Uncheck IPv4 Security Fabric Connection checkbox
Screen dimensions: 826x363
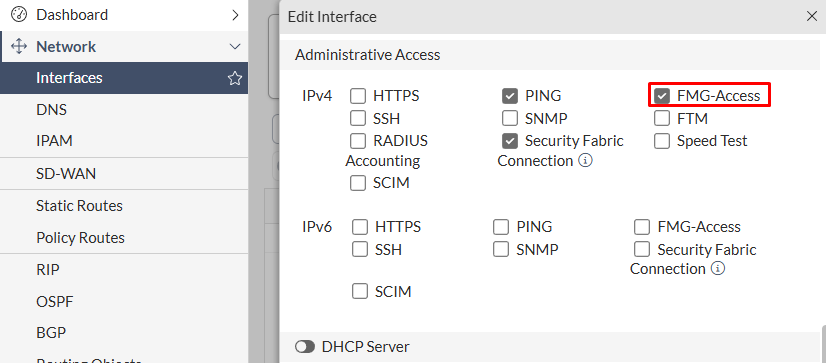(x=510, y=141)
